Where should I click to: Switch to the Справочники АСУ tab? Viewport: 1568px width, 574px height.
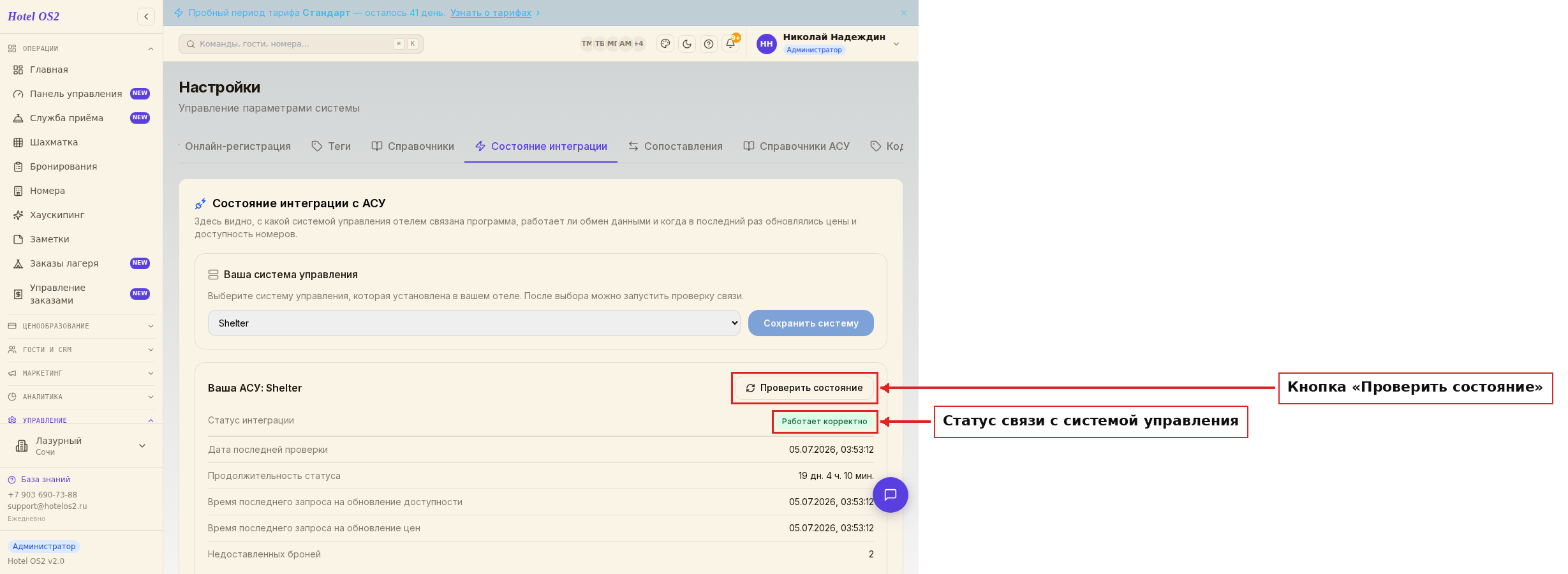point(797,146)
